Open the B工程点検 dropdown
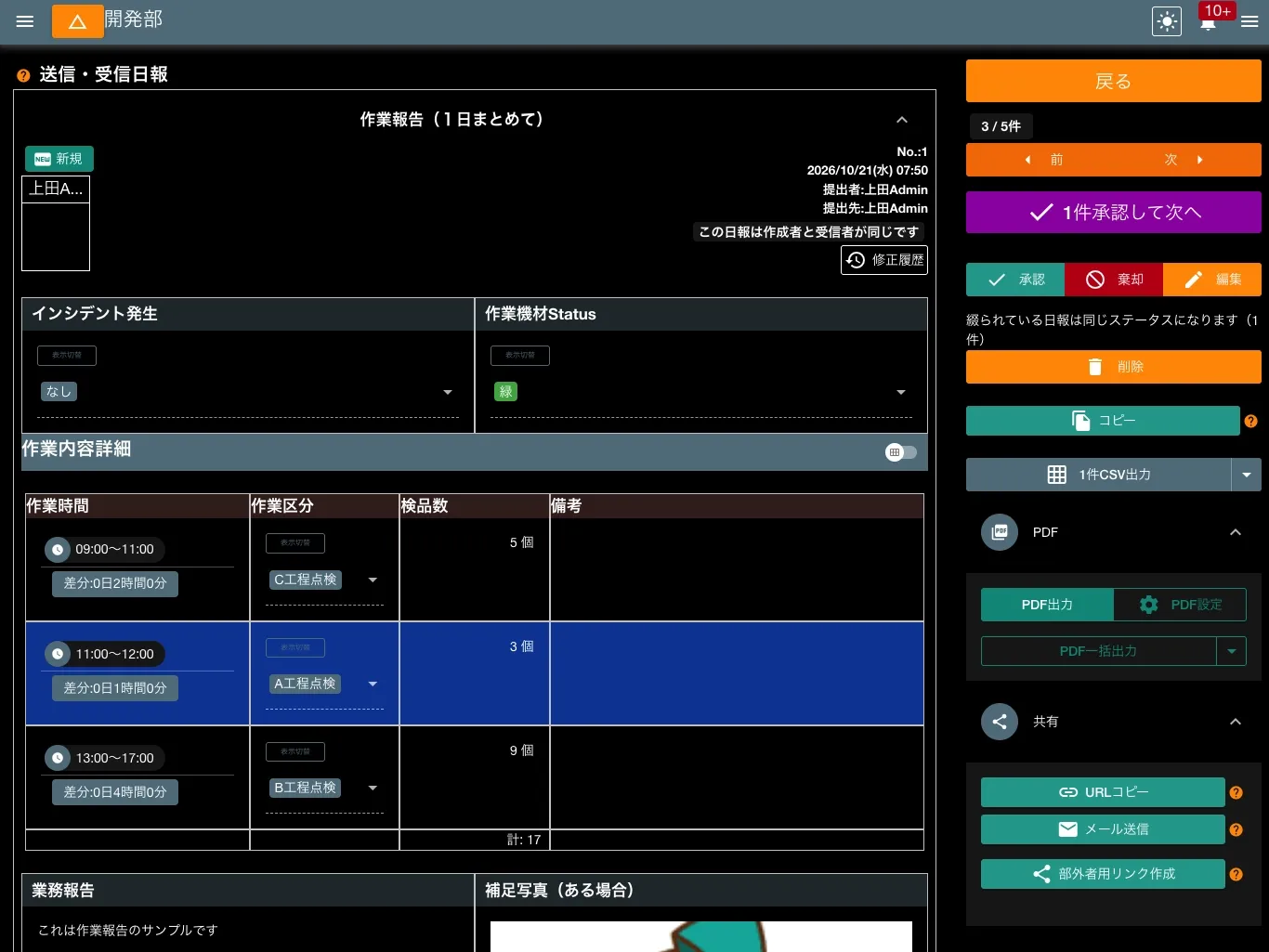 324,788
